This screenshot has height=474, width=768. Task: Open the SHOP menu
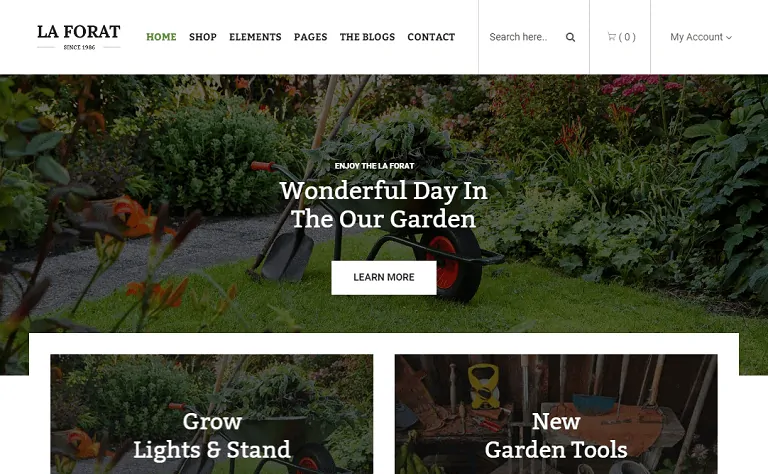pos(203,37)
